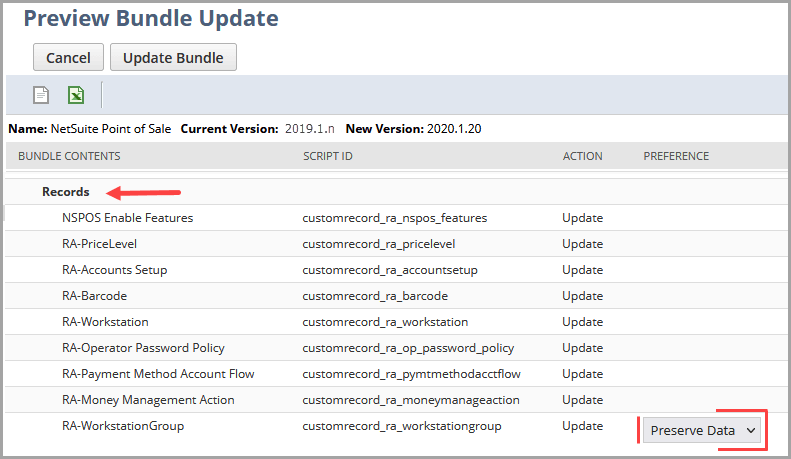Click script ID customrecord_ra_pricelevel
Viewport: 791px width, 459px height.
[378, 244]
